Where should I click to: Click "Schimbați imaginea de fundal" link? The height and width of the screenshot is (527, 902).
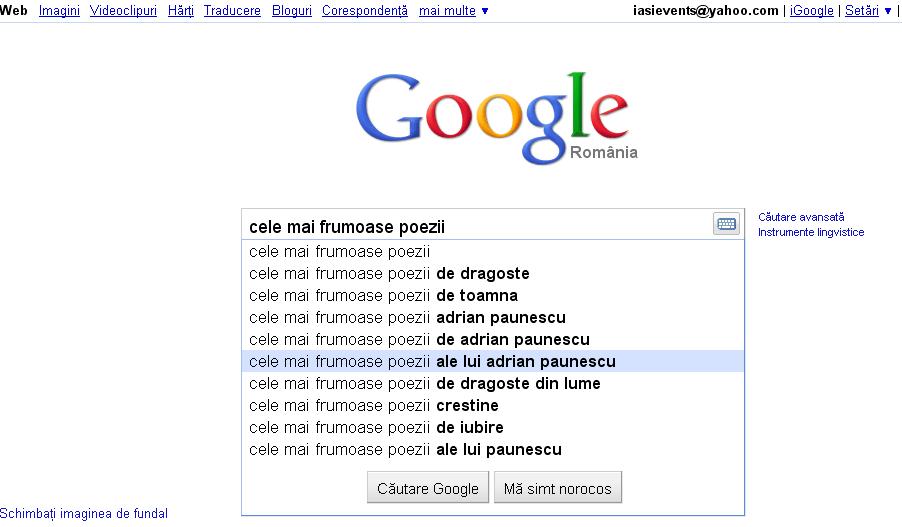tap(84, 514)
